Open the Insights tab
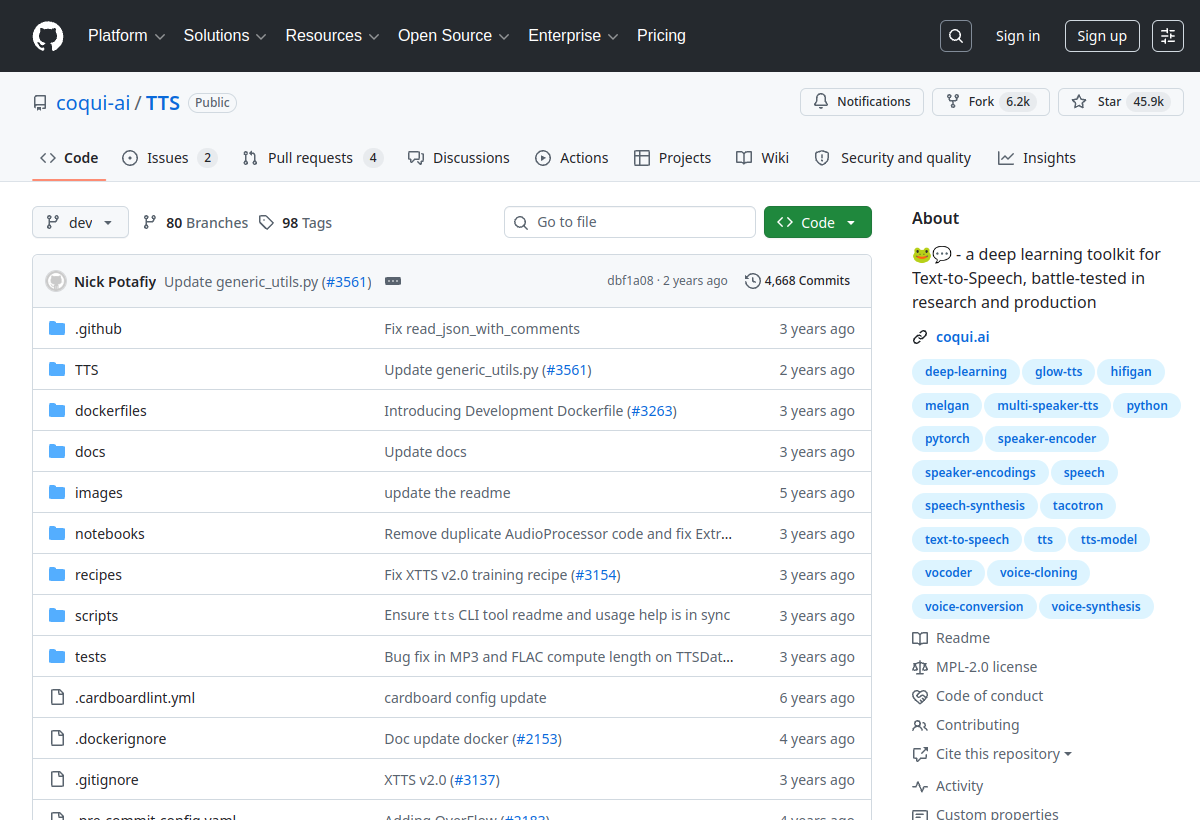1200x820 pixels. click(1037, 158)
